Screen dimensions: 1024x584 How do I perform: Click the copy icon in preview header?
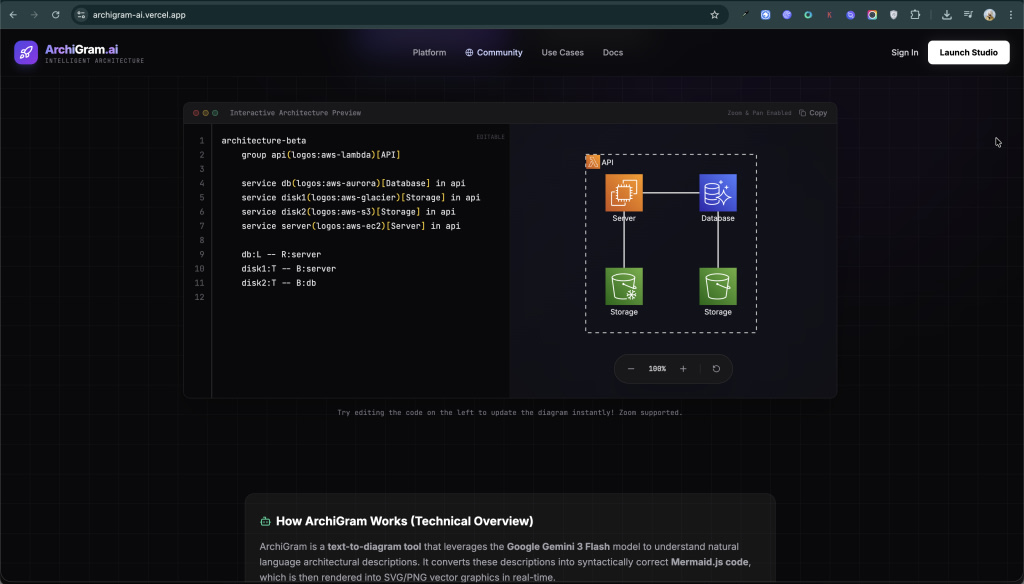pos(803,113)
